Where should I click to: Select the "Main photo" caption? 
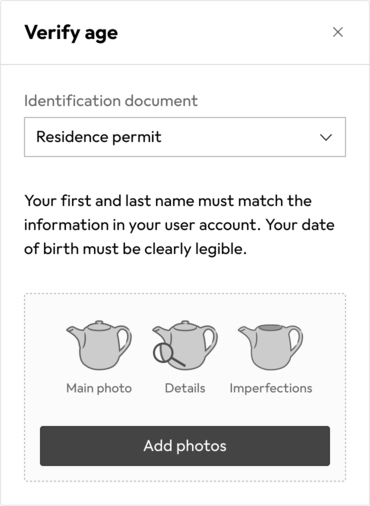click(99, 388)
